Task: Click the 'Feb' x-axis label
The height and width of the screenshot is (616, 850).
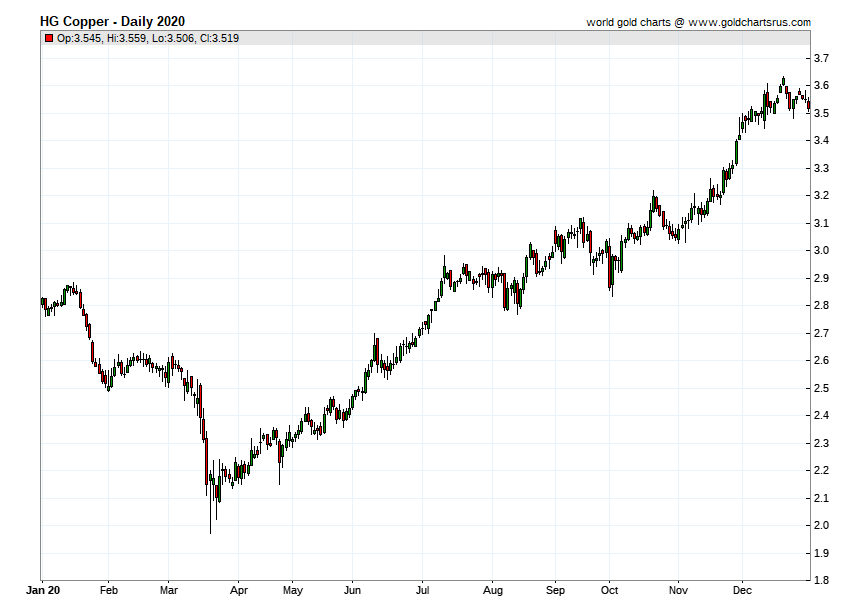Action: coord(108,590)
